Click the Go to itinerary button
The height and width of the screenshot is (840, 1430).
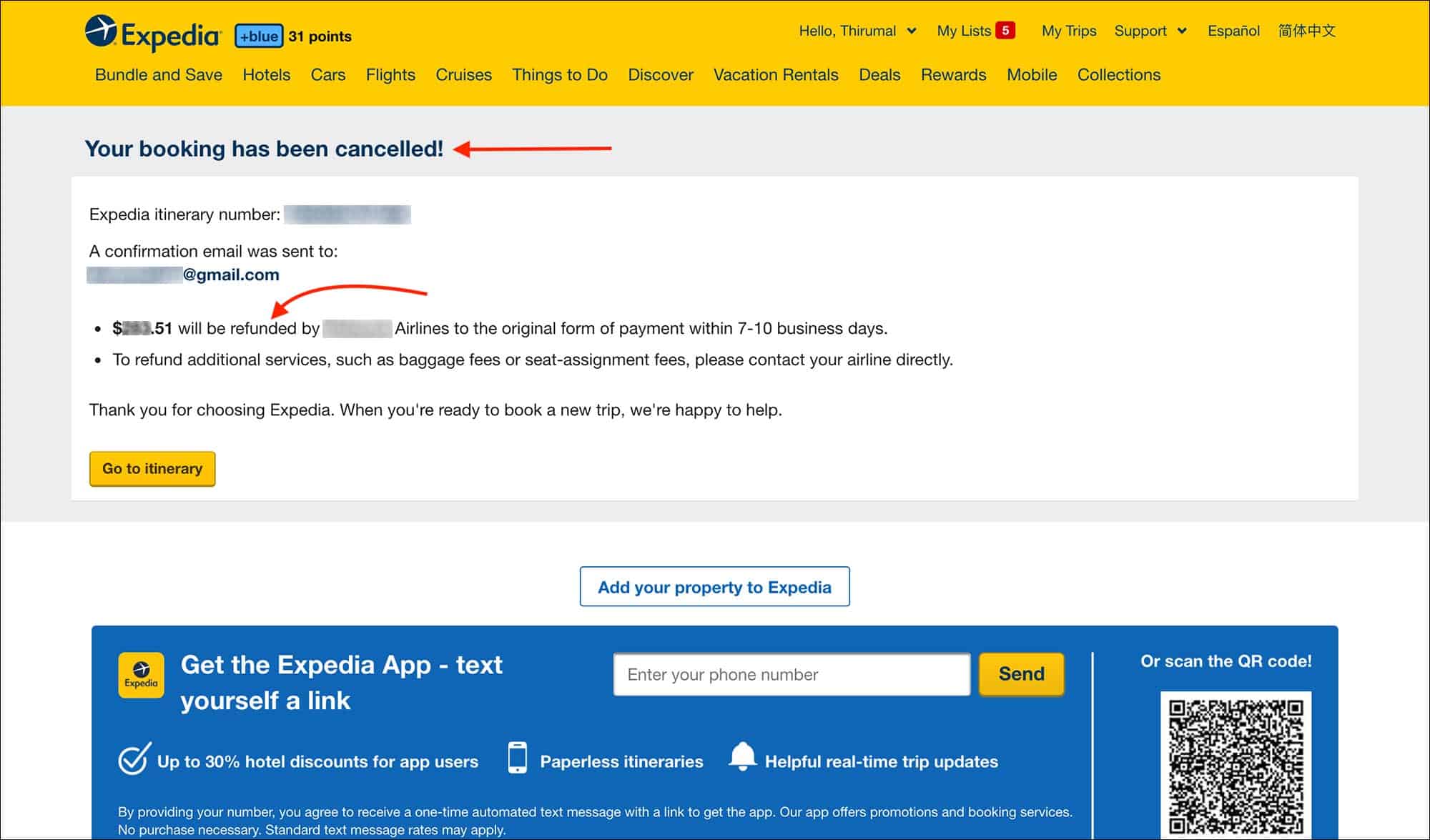[152, 469]
